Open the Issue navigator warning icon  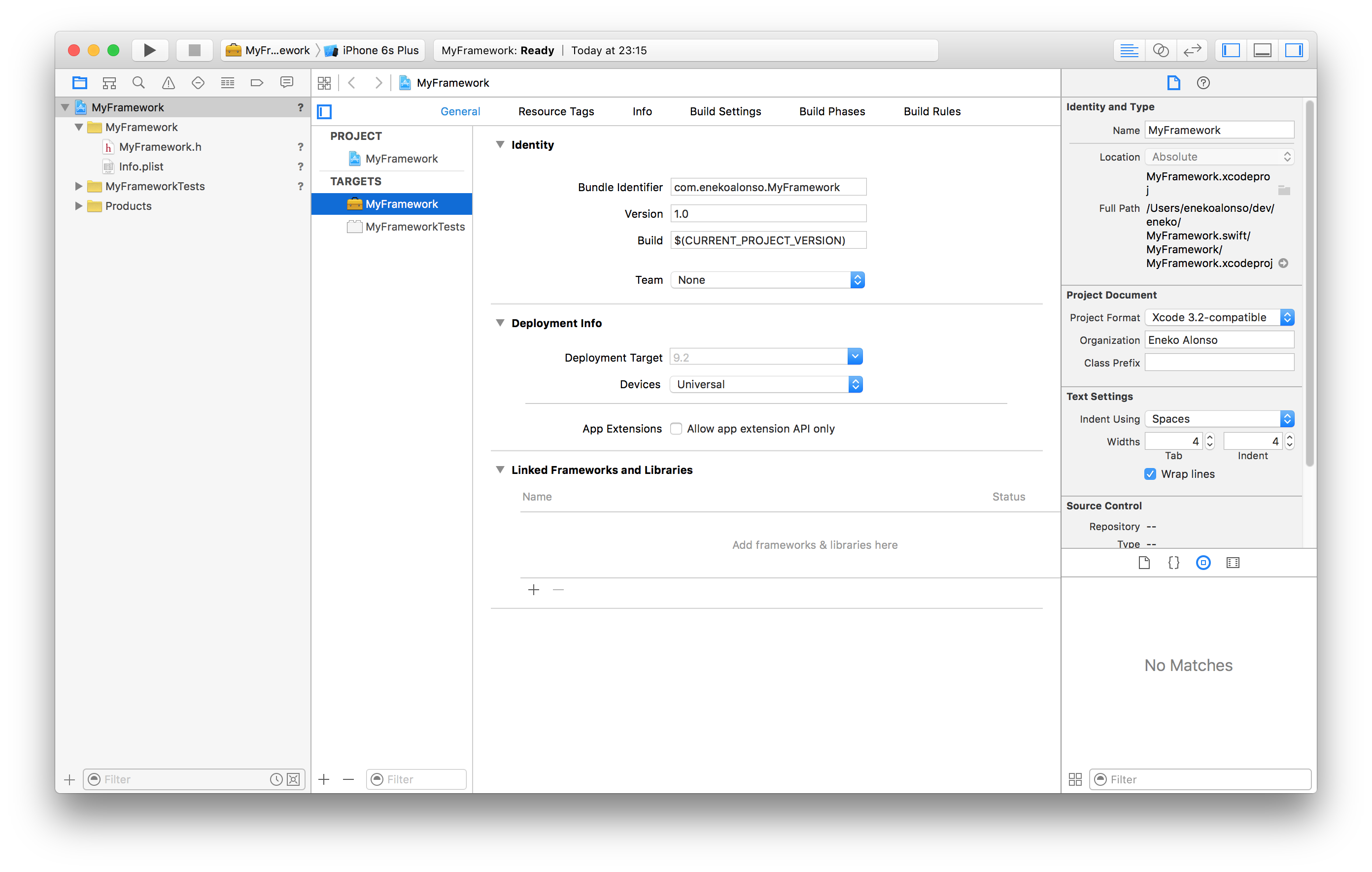pyautogui.click(x=168, y=83)
